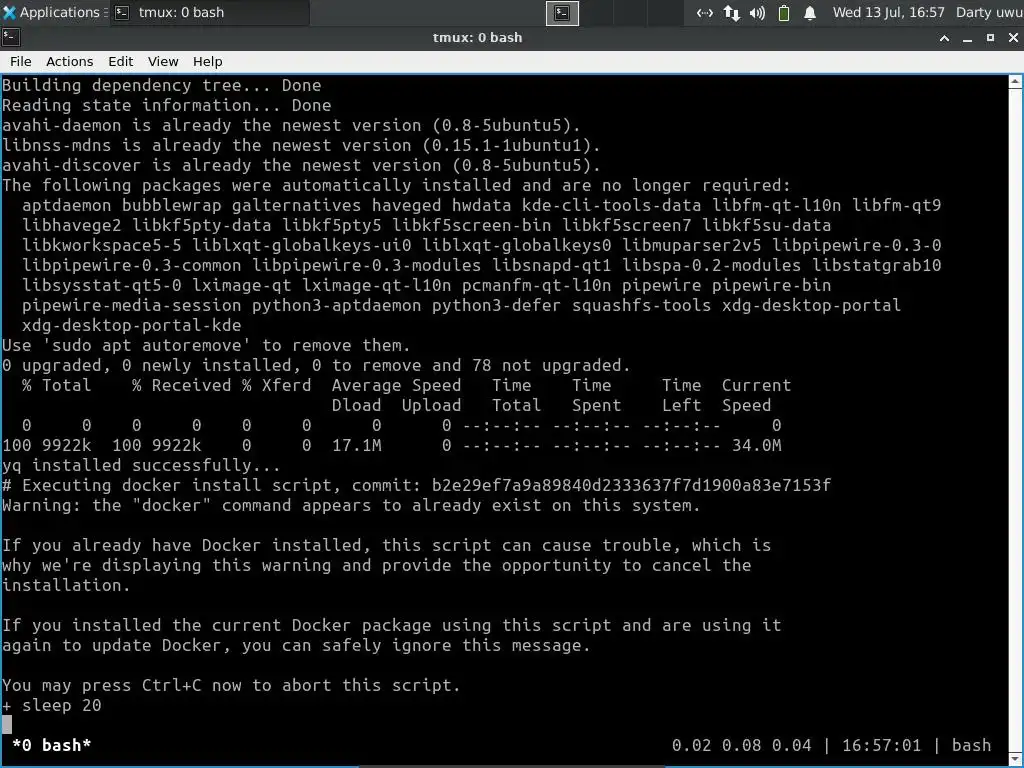
Task: Minimize the terminal window
Action: point(968,38)
